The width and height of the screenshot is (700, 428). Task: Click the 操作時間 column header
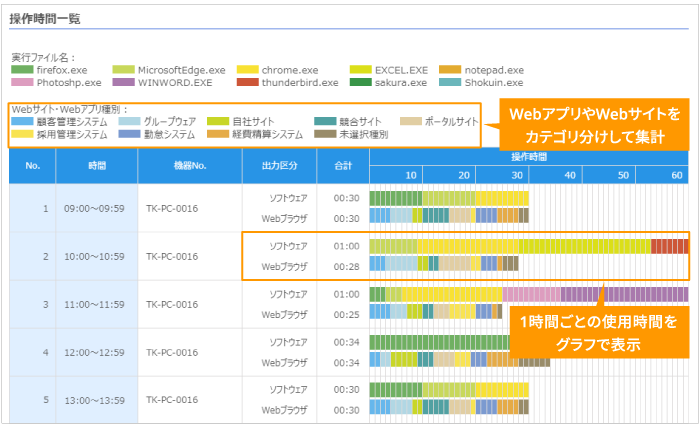[529, 157]
